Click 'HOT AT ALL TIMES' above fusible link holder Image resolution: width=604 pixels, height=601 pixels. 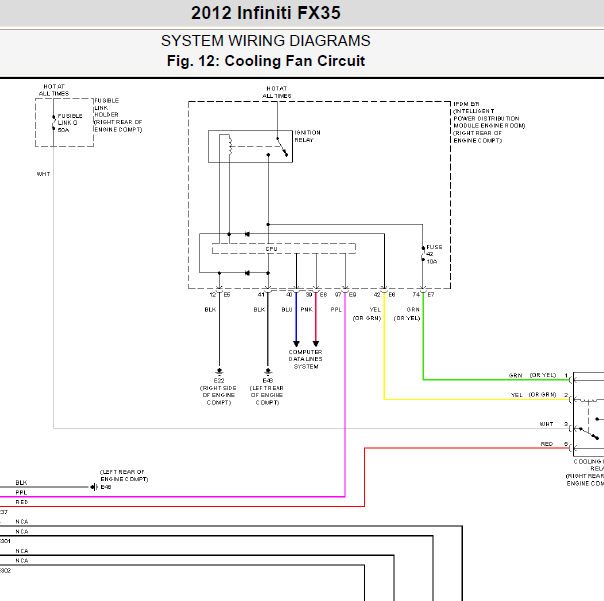tap(54, 90)
